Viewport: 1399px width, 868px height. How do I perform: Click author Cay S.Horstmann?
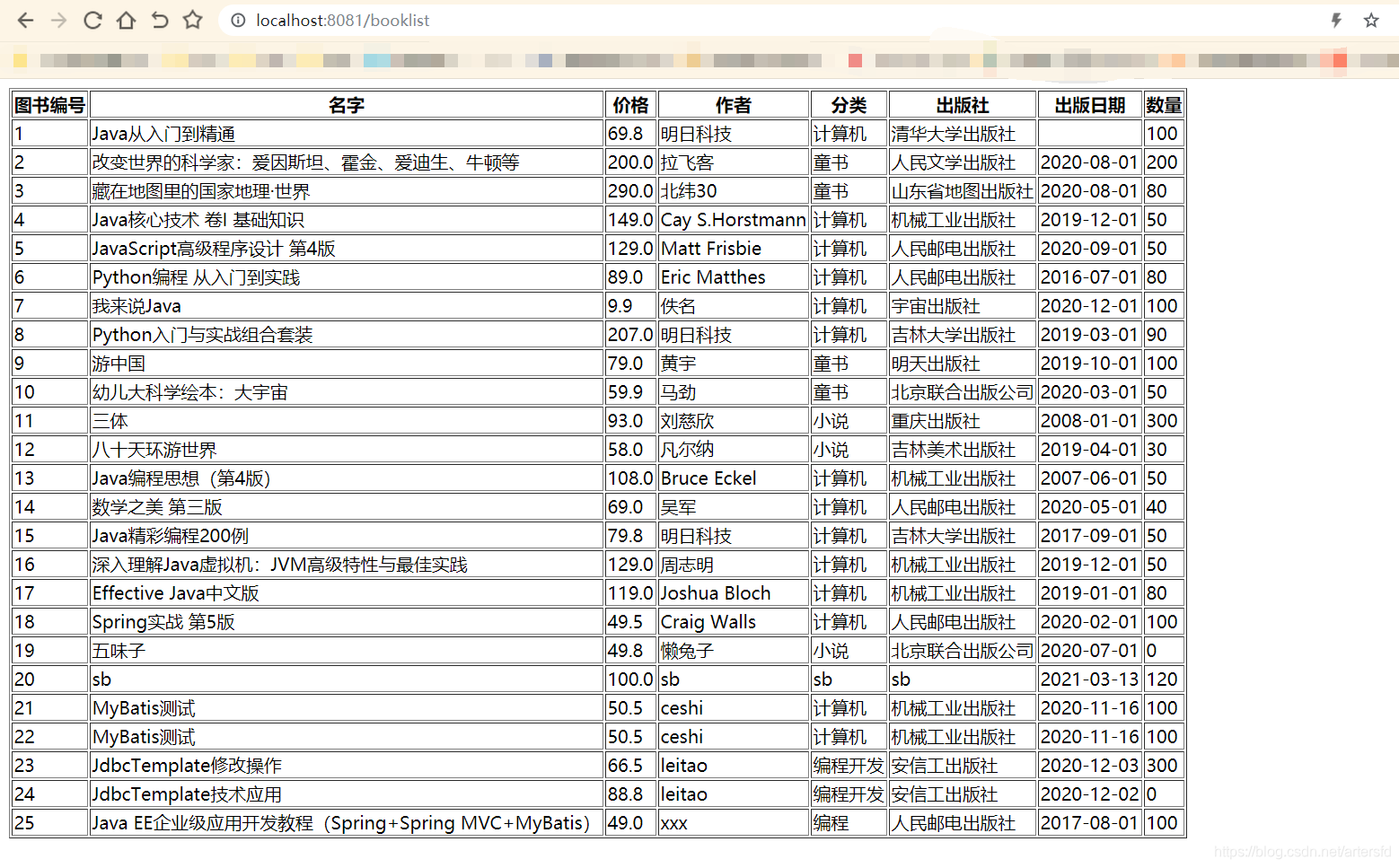click(x=734, y=220)
